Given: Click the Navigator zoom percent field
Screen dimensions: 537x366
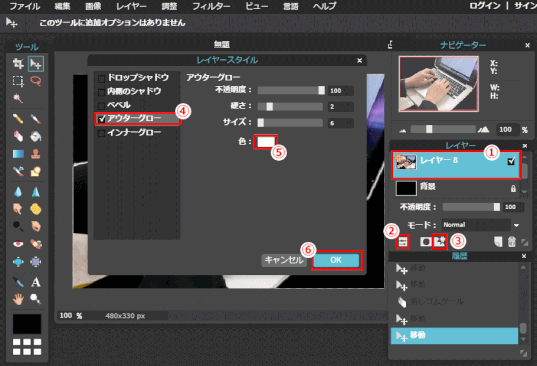Looking at the screenshot, I should [x=508, y=129].
